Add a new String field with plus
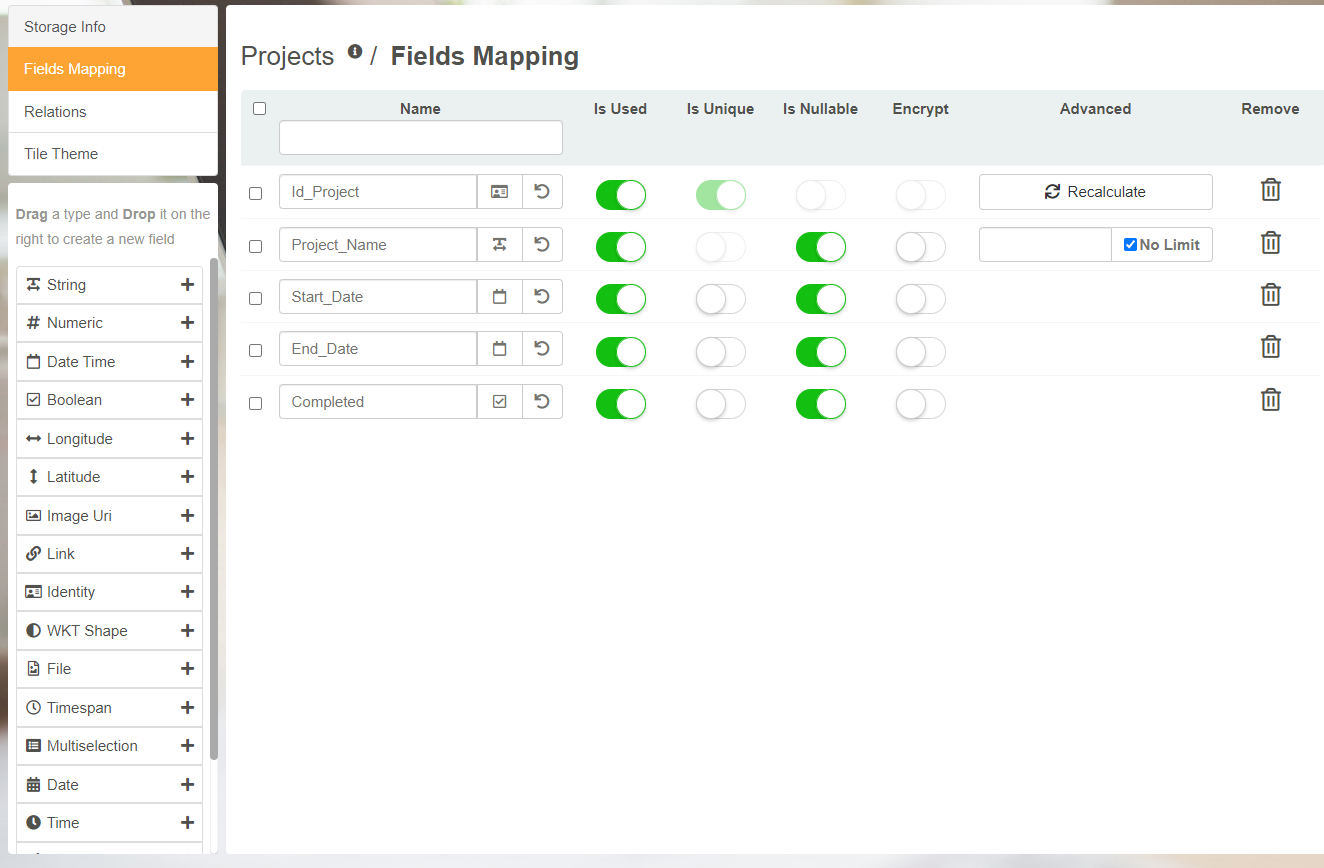This screenshot has width=1324, height=868. tap(187, 285)
